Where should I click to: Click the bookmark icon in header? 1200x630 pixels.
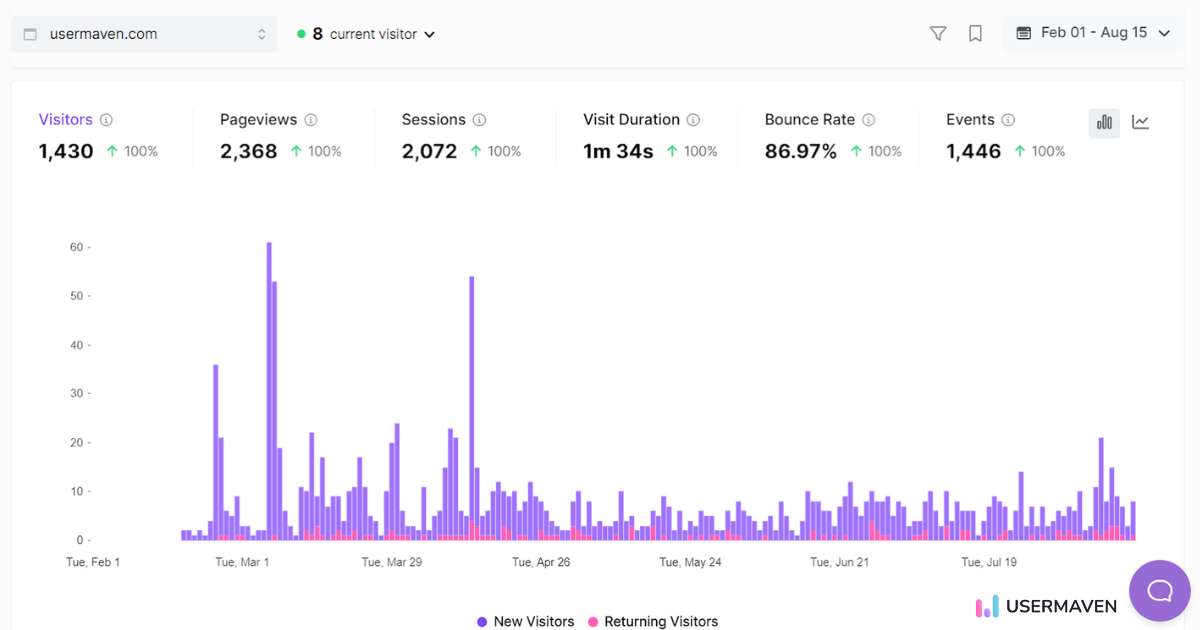coord(975,34)
